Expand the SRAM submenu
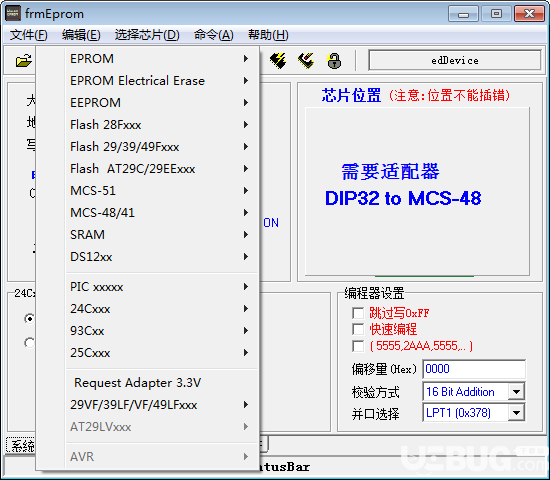This screenshot has width=550, height=480. (x=161, y=234)
